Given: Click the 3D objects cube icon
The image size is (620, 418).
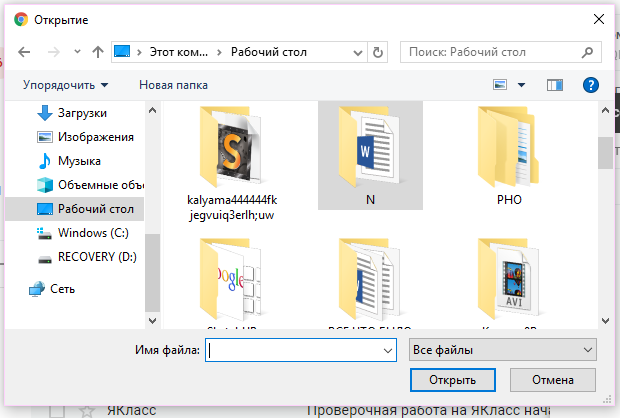Looking at the screenshot, I should (x=45, y=185).
